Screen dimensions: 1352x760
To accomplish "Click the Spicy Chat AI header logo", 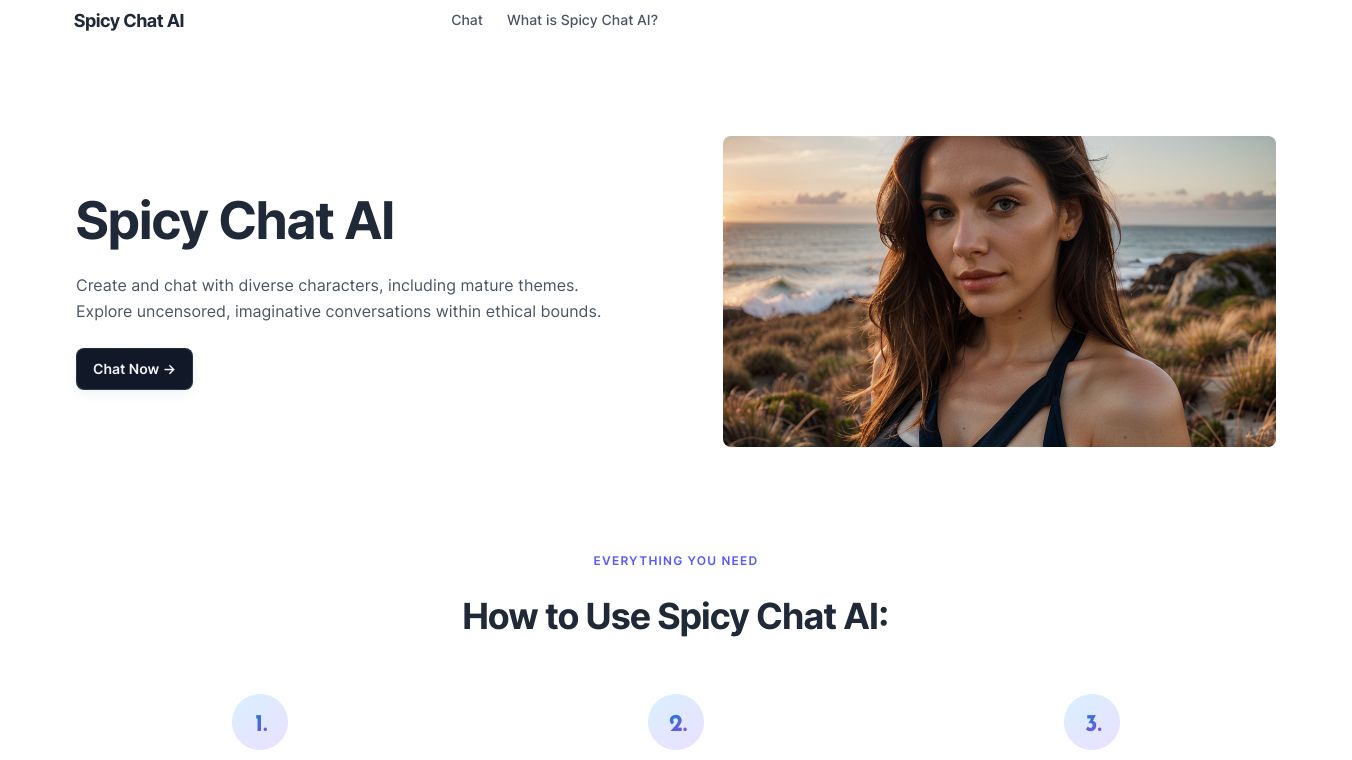I will [129, 21].
